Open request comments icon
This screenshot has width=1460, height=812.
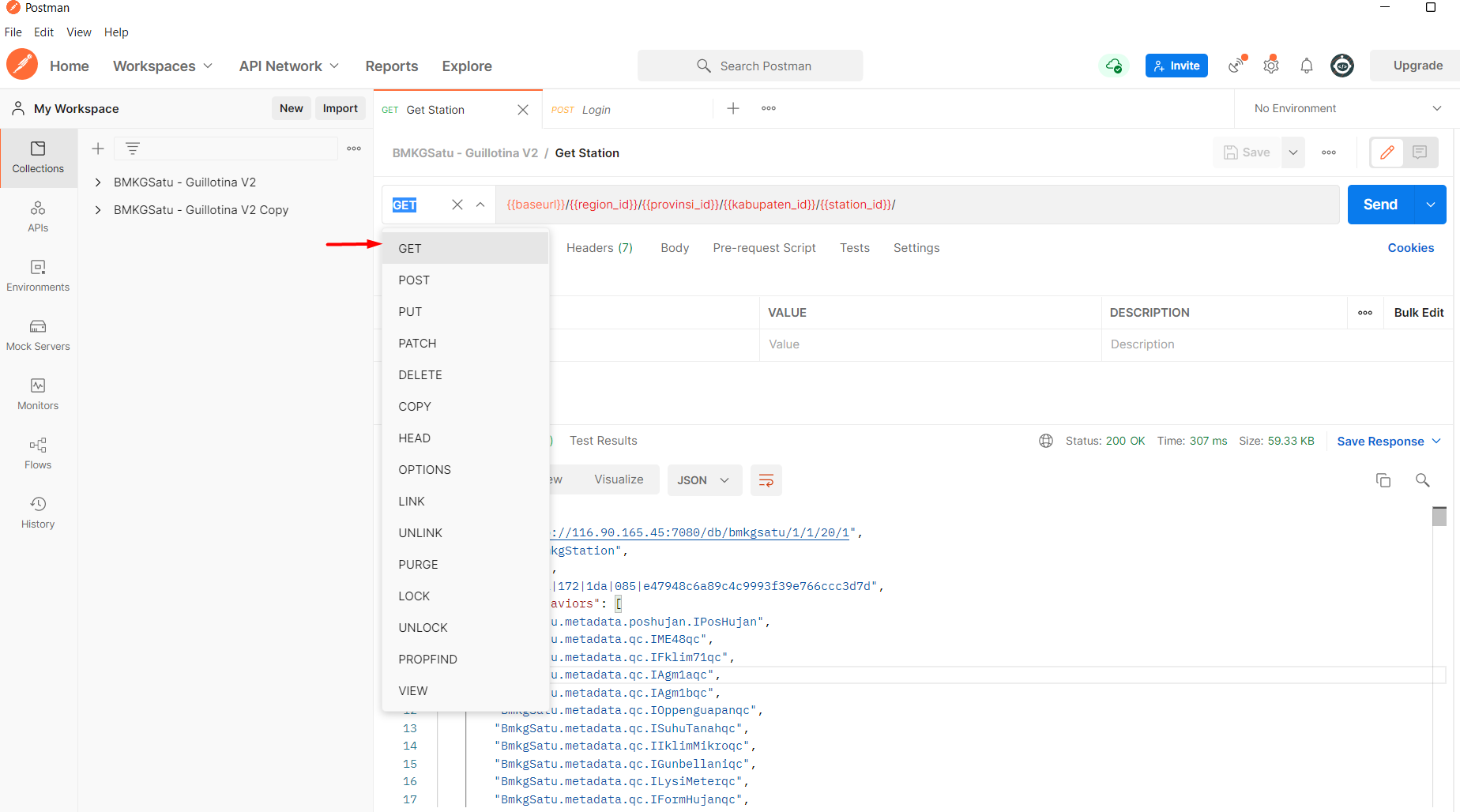[x=1420, y=152]
